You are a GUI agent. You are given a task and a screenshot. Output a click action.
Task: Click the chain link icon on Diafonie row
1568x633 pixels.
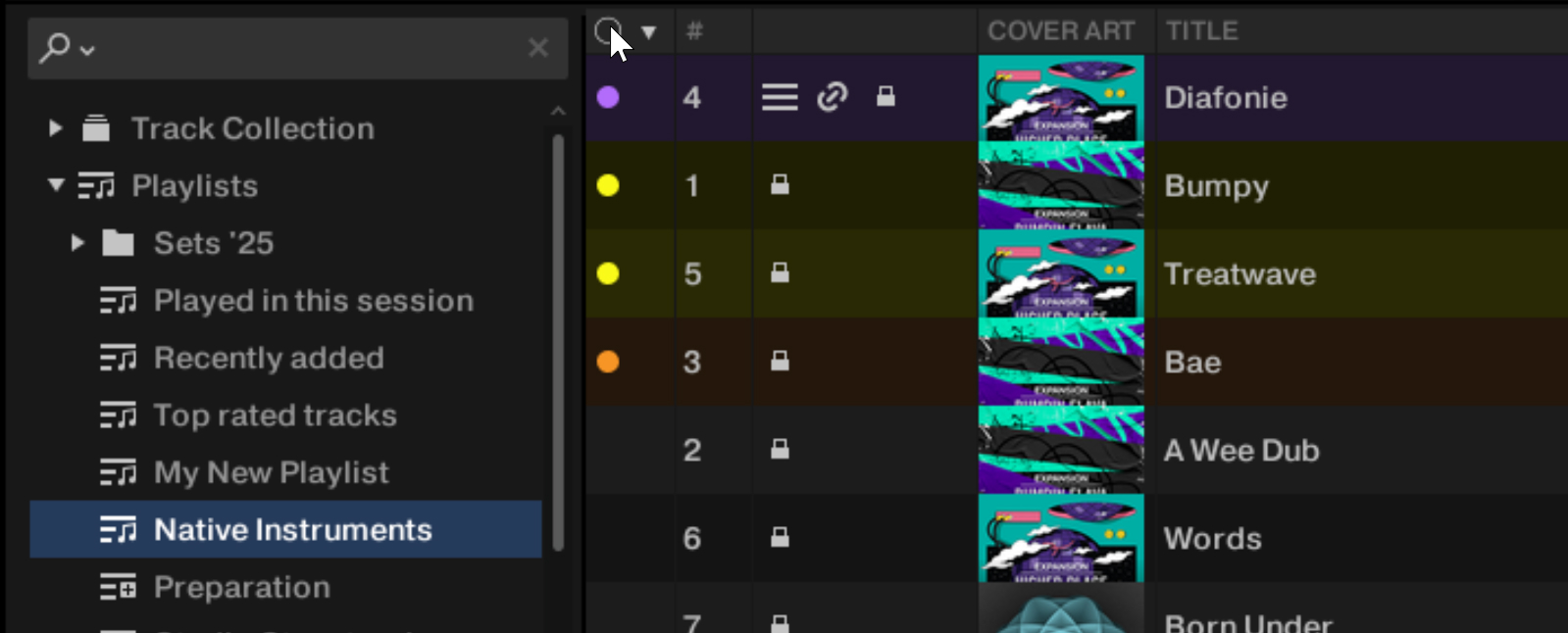pyautogui.click(x=832, y=97)
